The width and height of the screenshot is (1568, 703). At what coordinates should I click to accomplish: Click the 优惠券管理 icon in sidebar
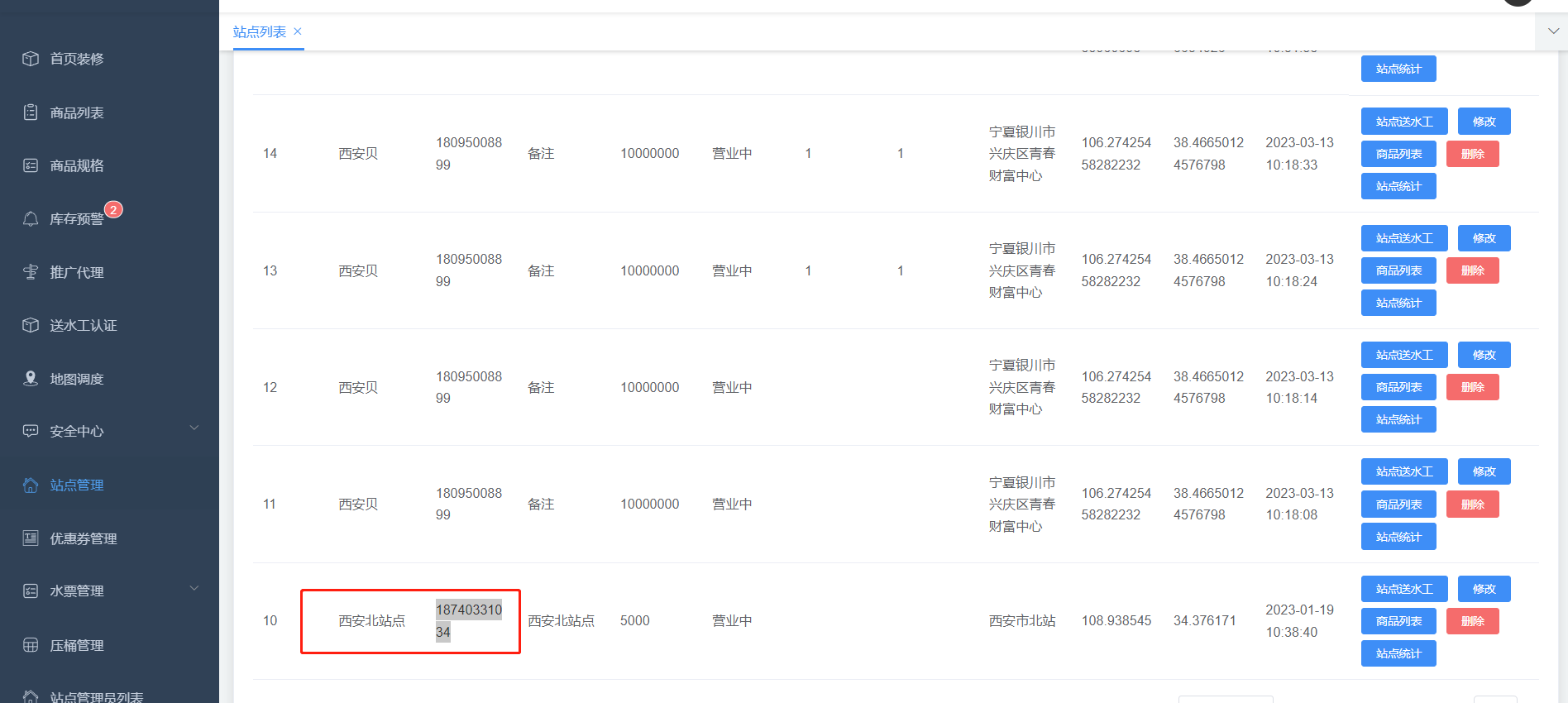31,538
